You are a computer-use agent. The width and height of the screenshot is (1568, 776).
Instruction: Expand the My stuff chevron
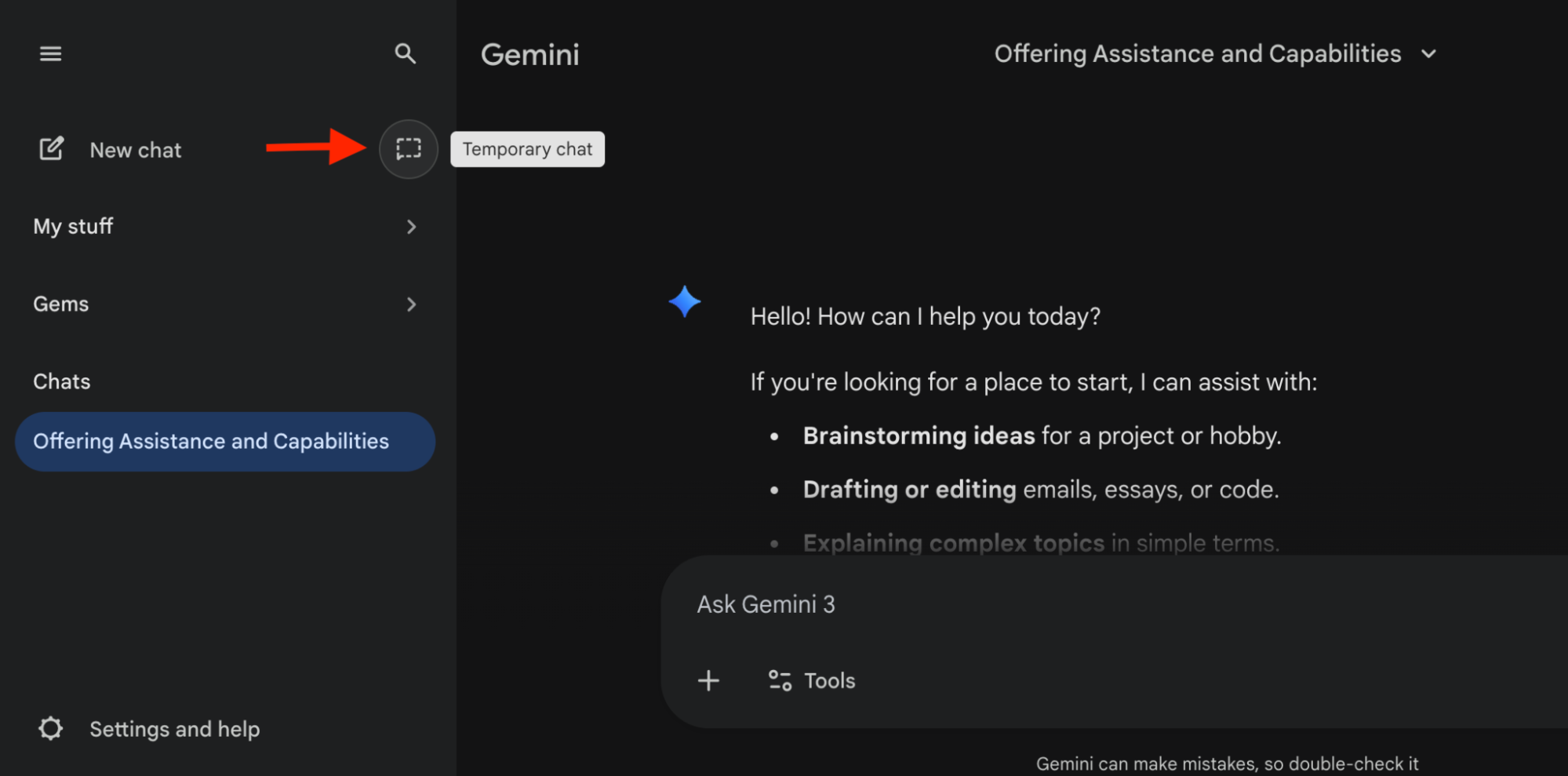tap(411, 227)
